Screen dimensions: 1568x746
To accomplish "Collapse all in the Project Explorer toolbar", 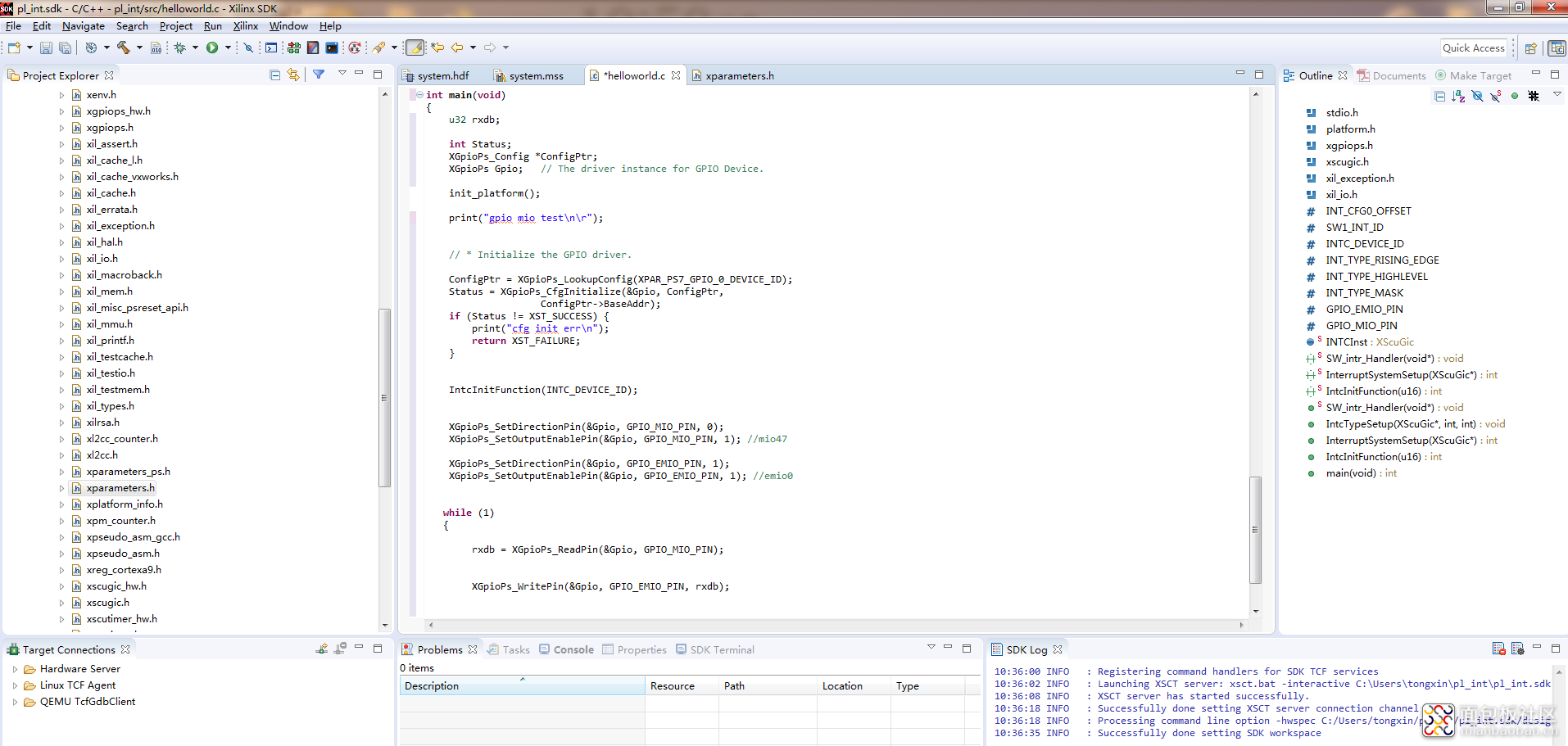I will (274, 75).
